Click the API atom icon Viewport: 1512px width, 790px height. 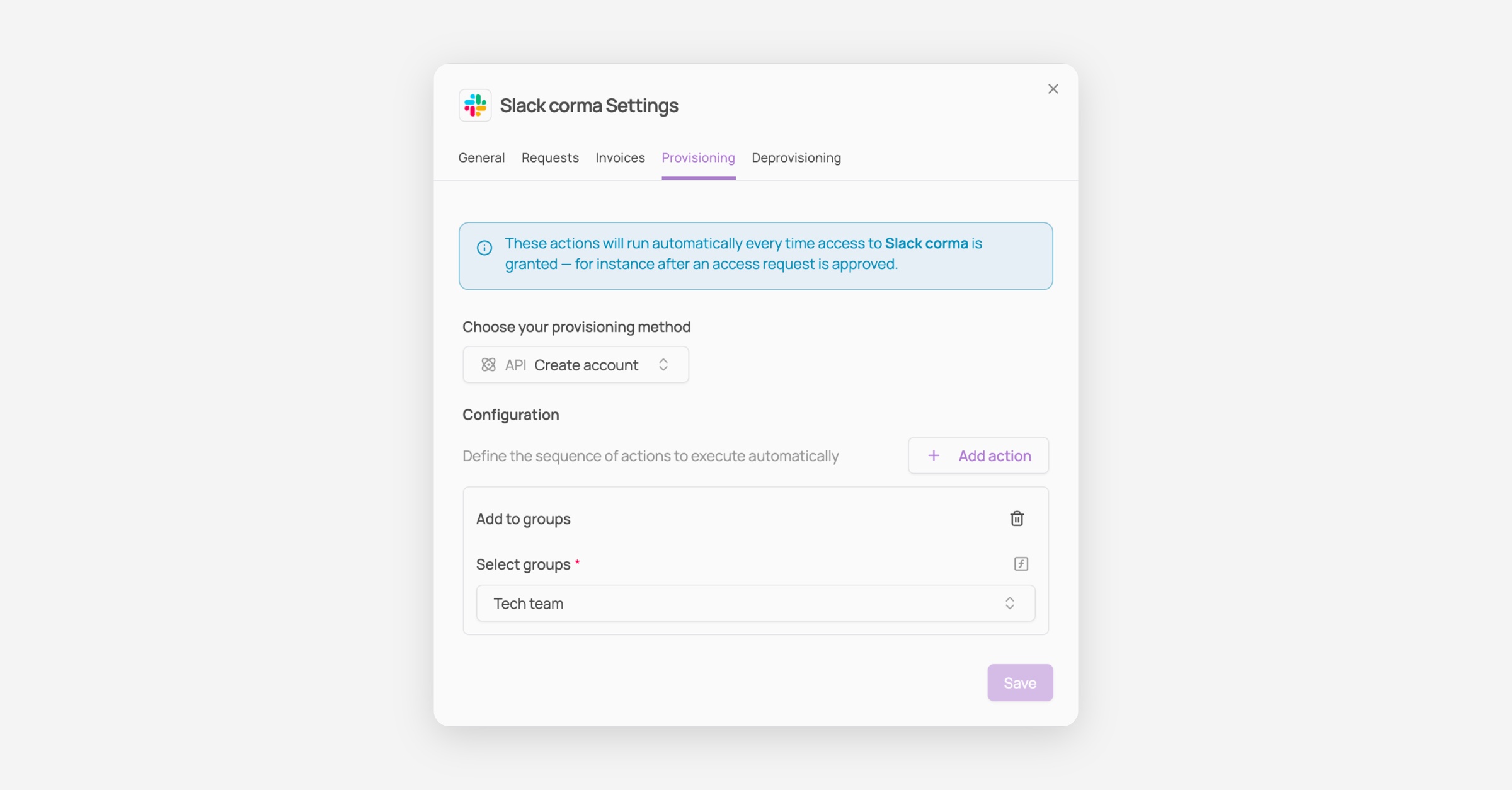tap(488, 365)
